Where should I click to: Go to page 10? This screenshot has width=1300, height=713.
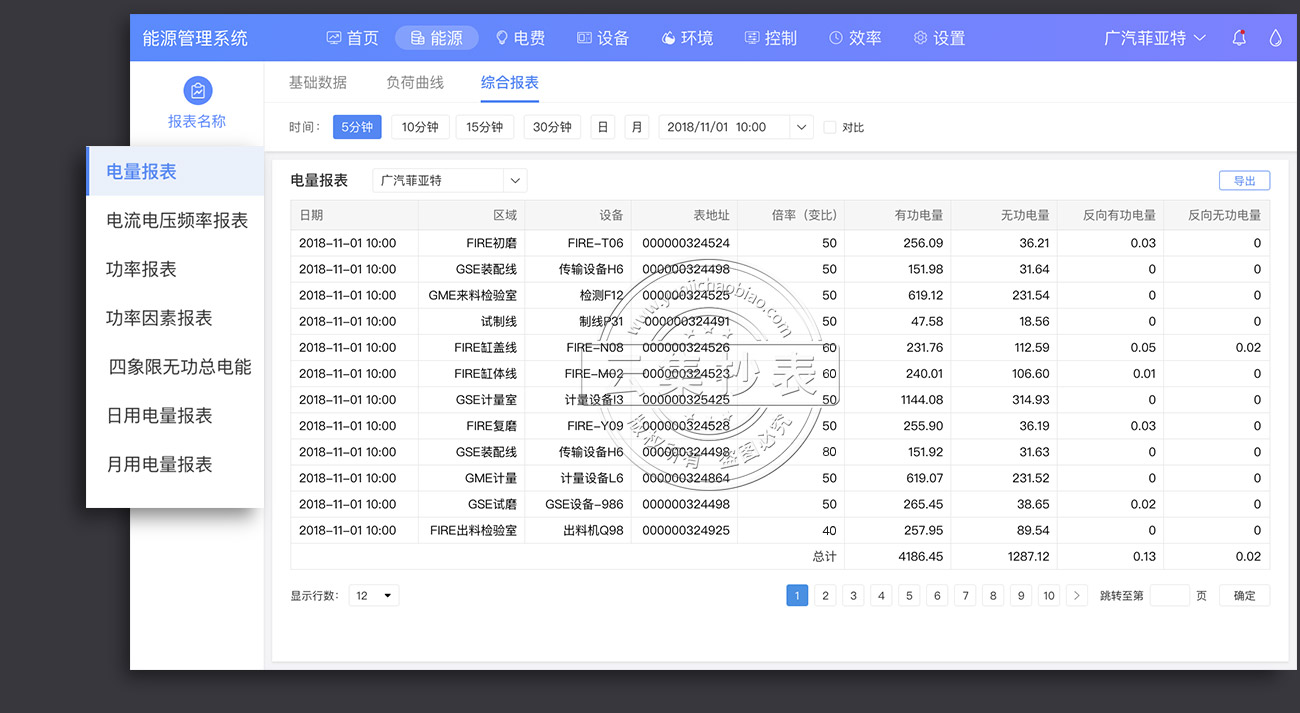pos(1049,595)
